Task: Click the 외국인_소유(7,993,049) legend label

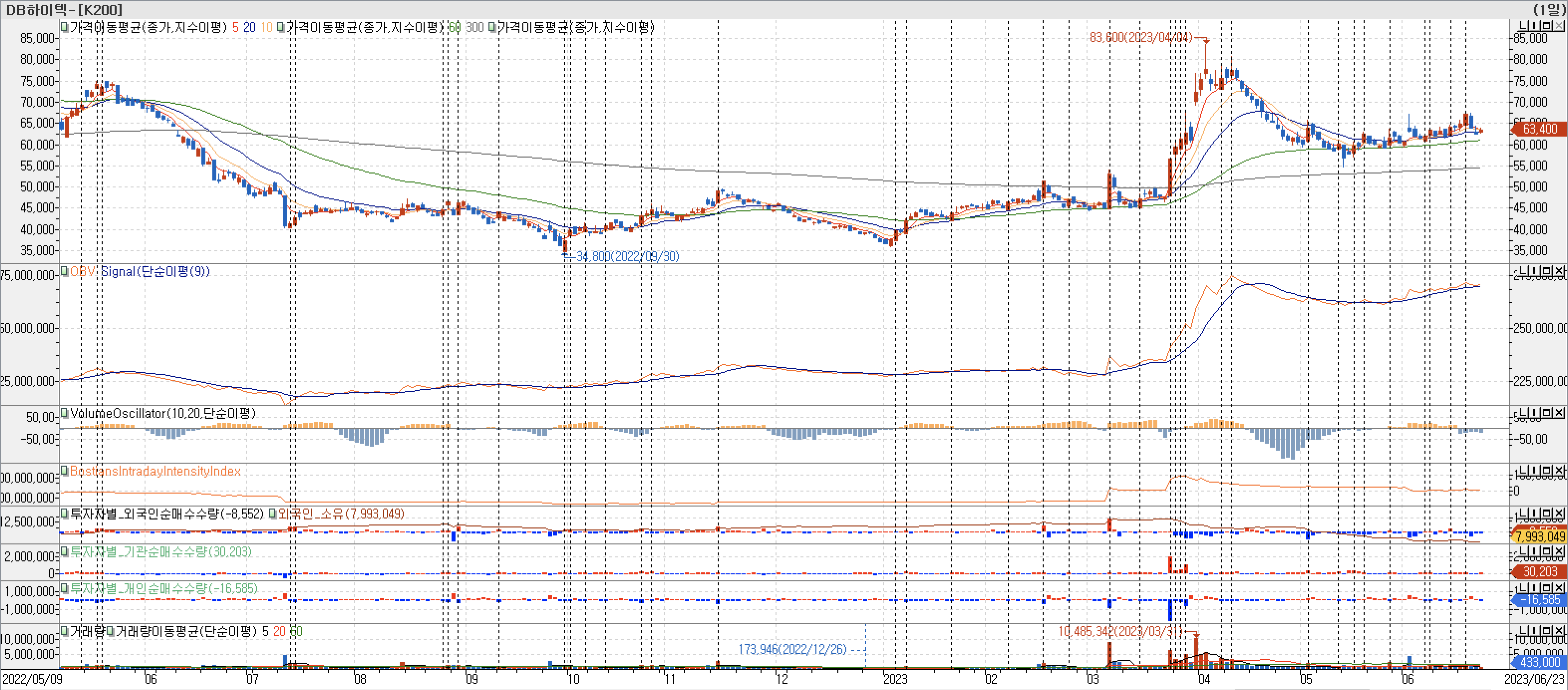Action: (341, 514)
